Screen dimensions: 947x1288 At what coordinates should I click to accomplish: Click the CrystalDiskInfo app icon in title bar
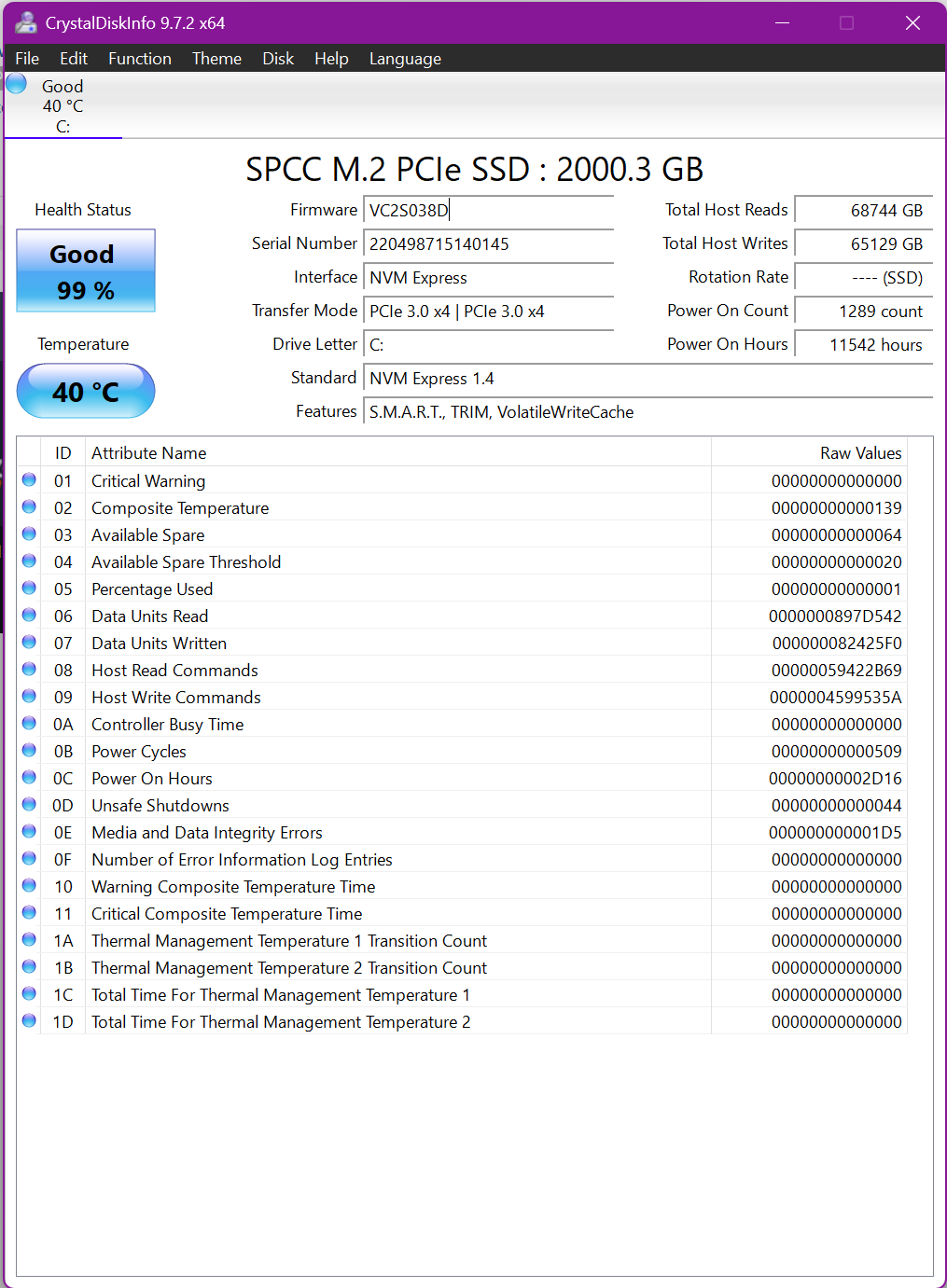(x=26, y=22)
